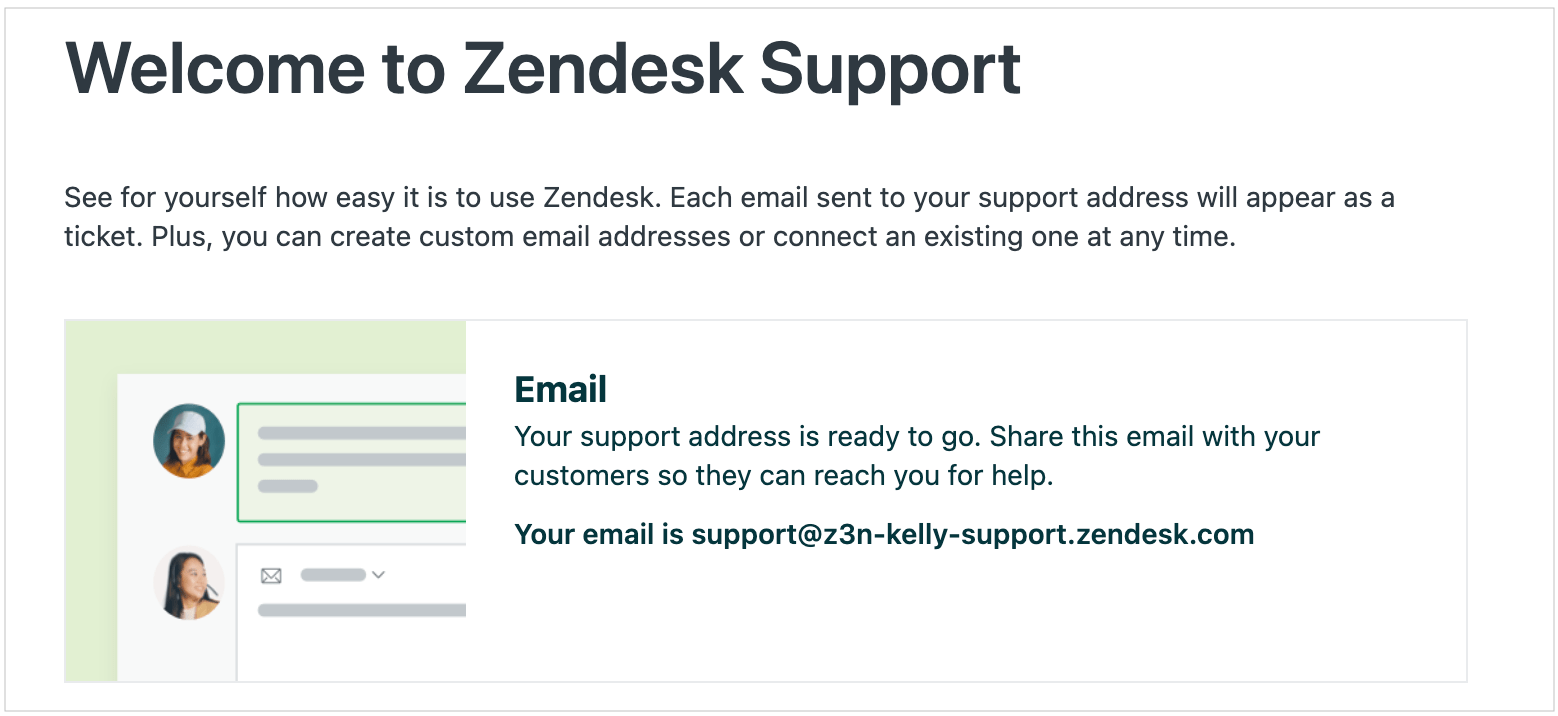
Task: Click 'customers so they can reach you' line
Action: point(783,475)
